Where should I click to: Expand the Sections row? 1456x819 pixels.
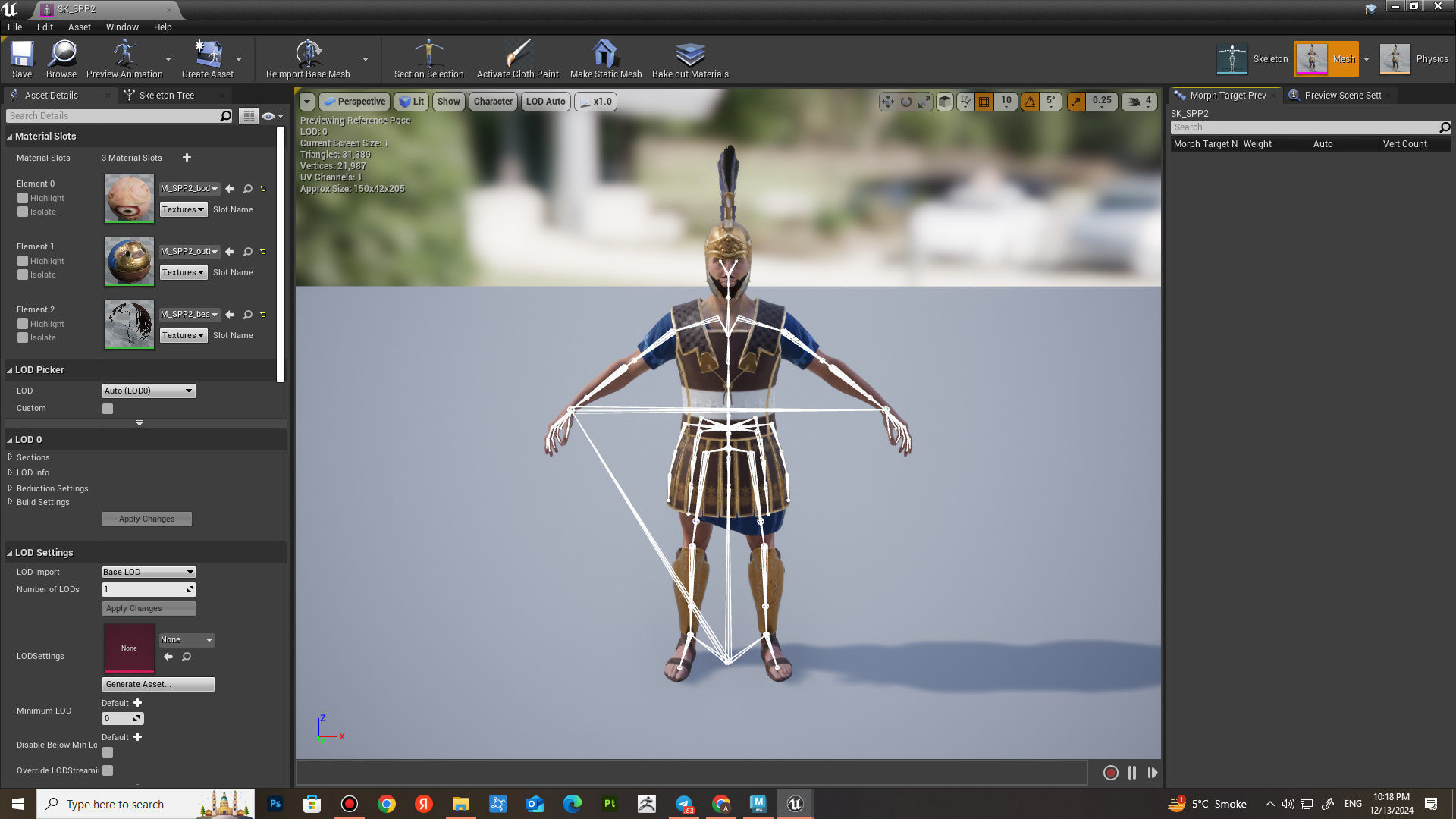[11, 457]
